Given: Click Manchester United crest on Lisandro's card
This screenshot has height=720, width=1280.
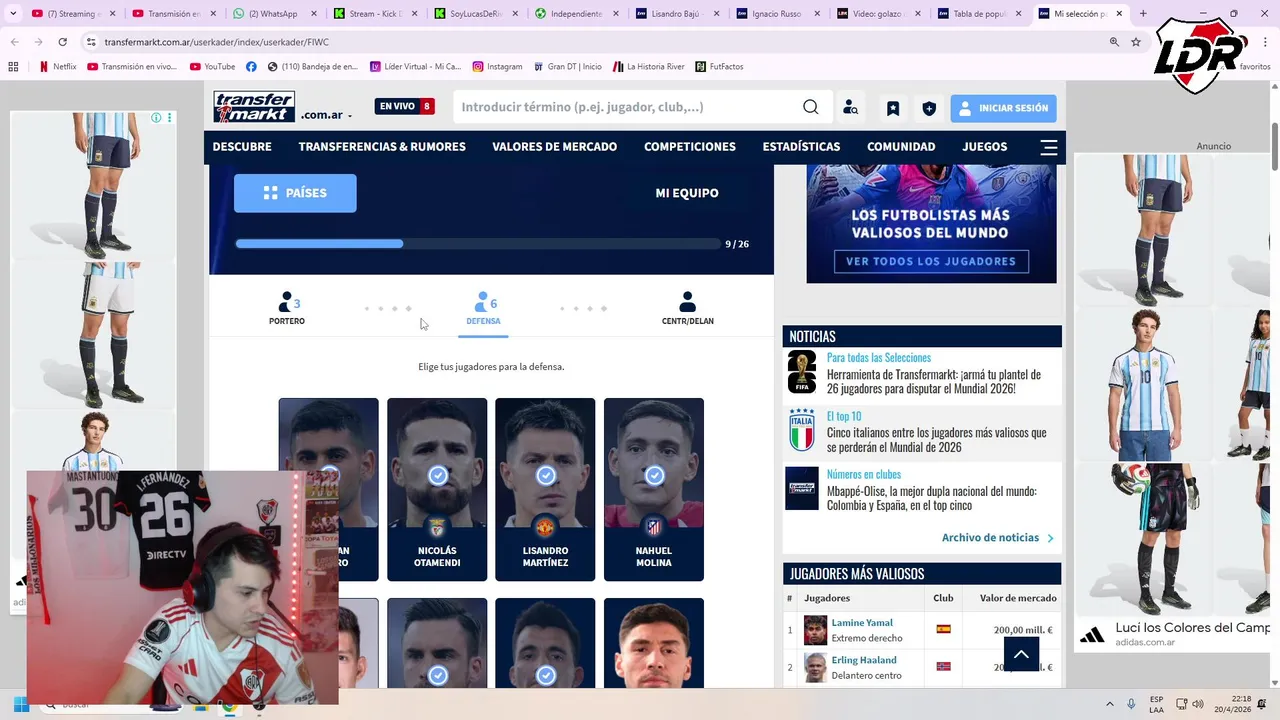Looking at the screenshot, I should [545, 526].
